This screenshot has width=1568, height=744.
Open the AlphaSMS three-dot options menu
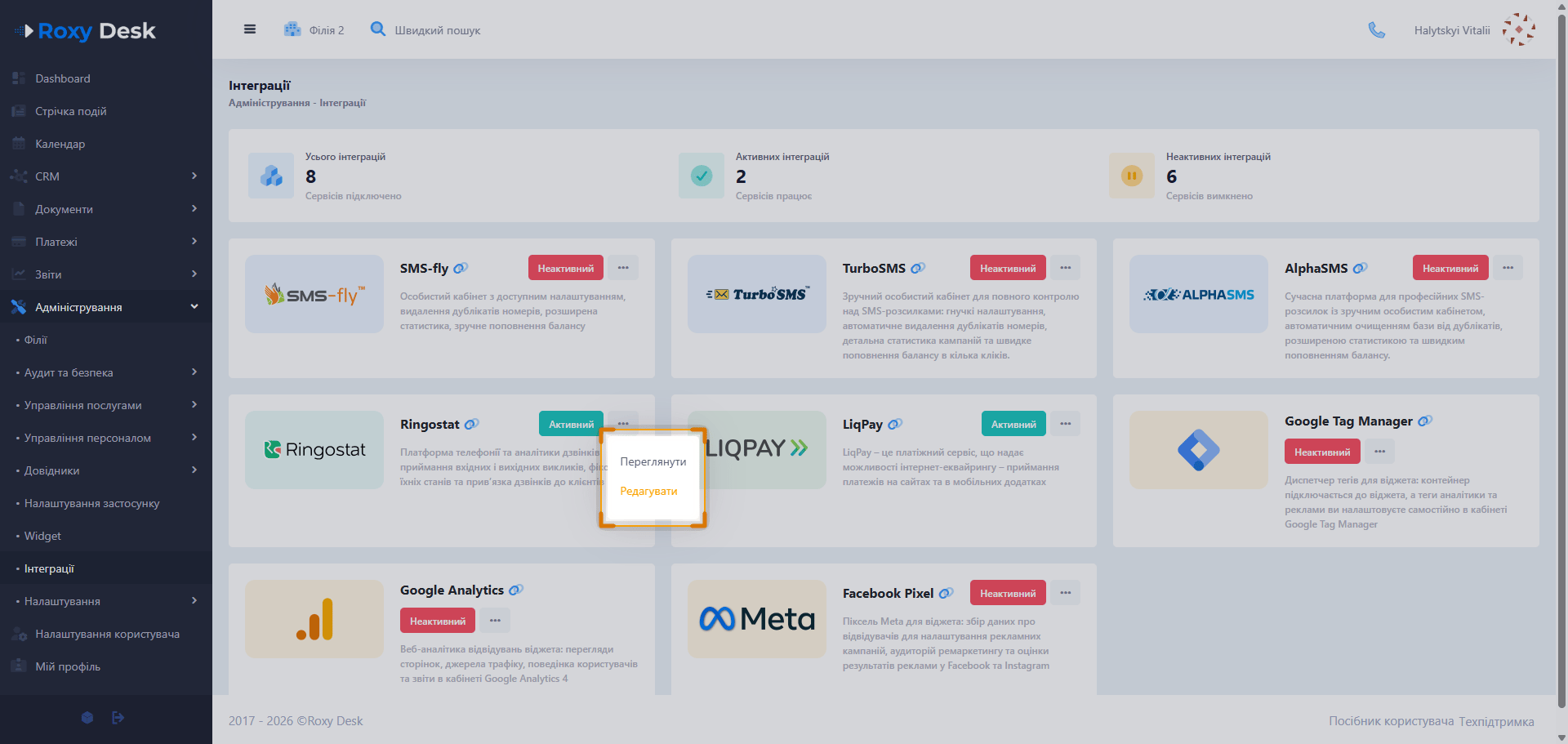pyautogui.click(x=1508, y=268)
